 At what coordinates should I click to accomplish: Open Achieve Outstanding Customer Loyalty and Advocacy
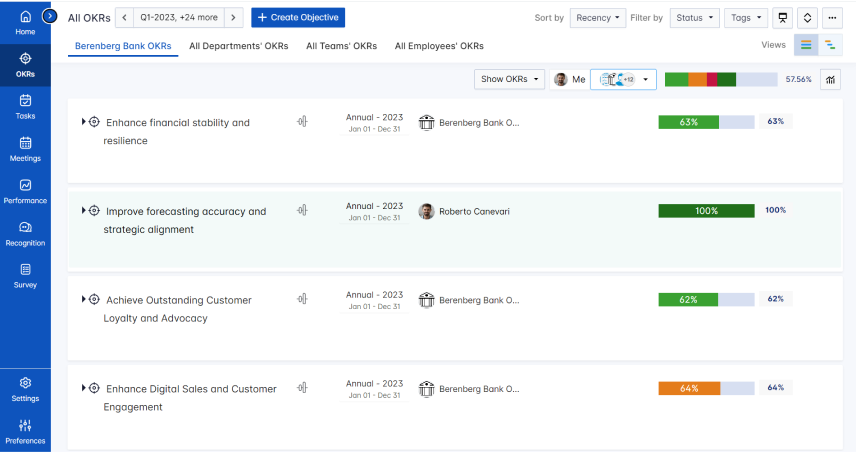(178, 309)
